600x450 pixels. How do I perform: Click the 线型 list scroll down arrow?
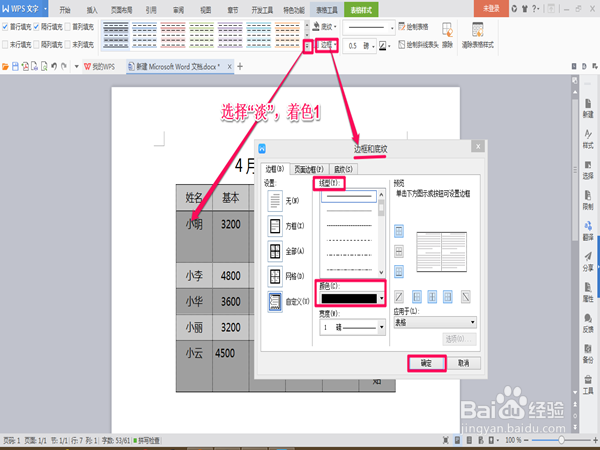[381, 272]
